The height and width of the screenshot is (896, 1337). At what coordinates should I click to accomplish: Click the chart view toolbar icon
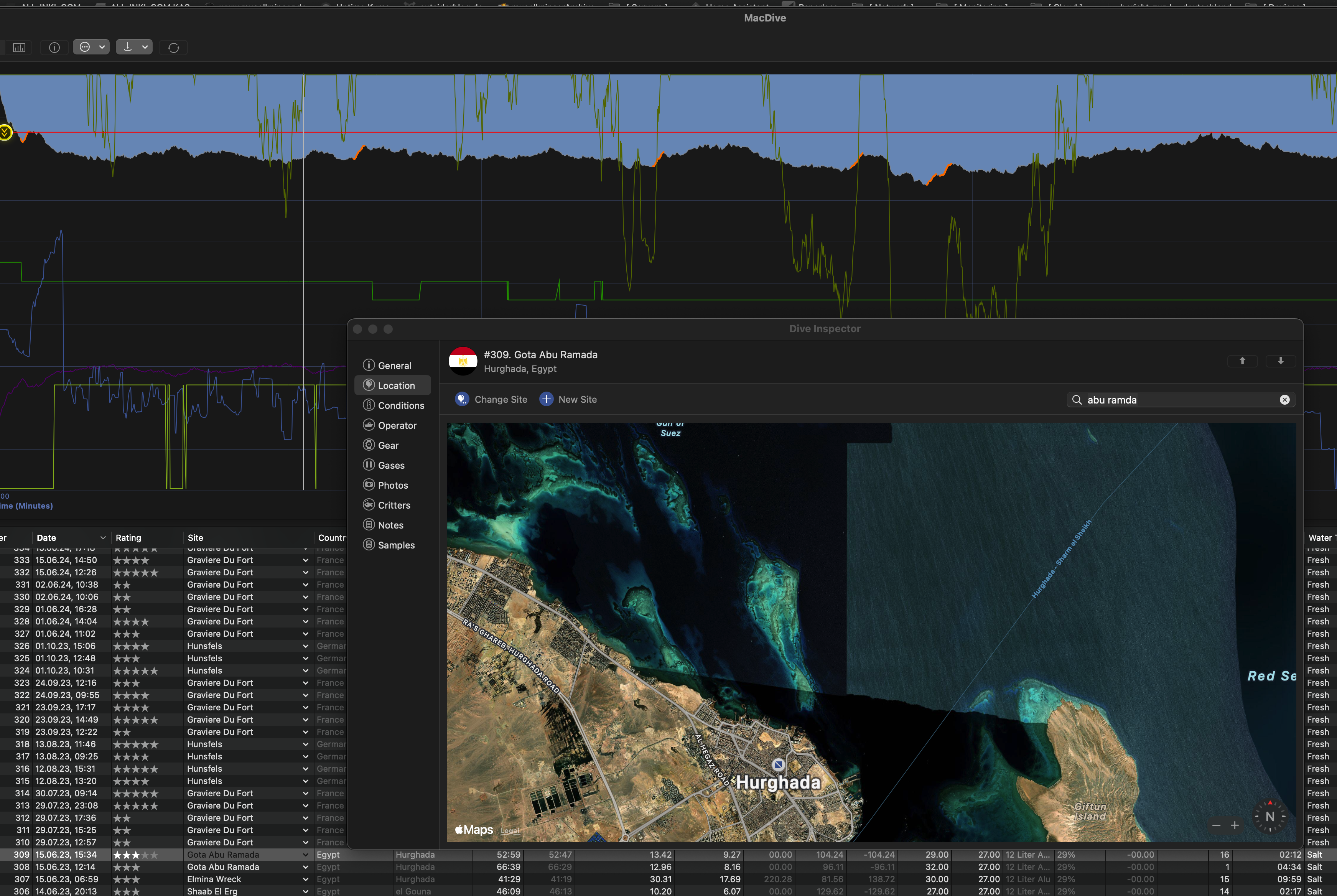19,48
